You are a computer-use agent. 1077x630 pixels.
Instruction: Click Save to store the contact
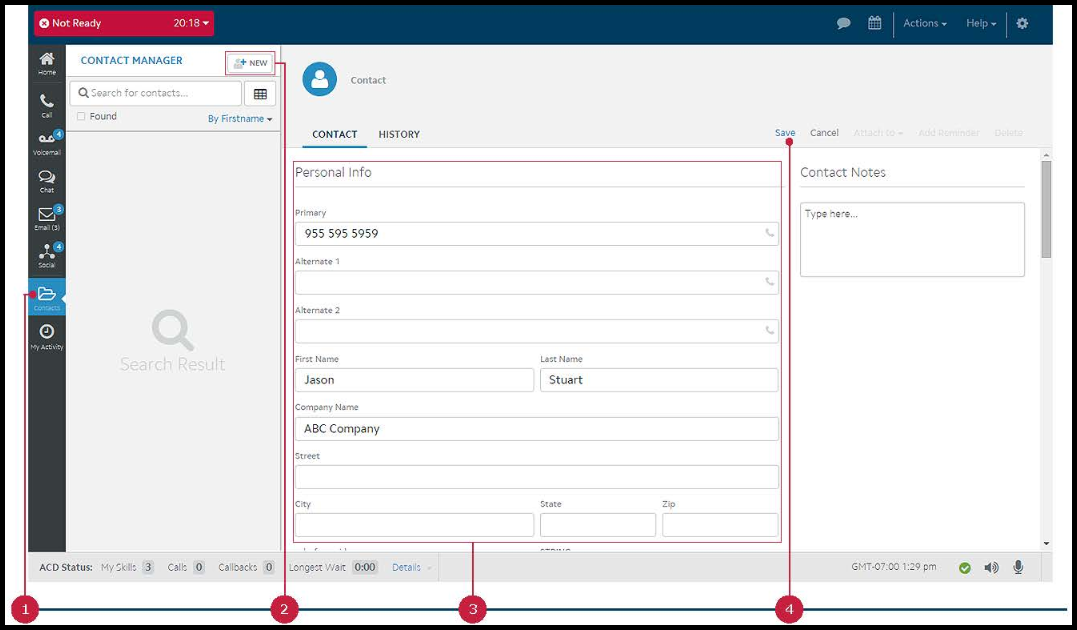click(x=785, y=133)
